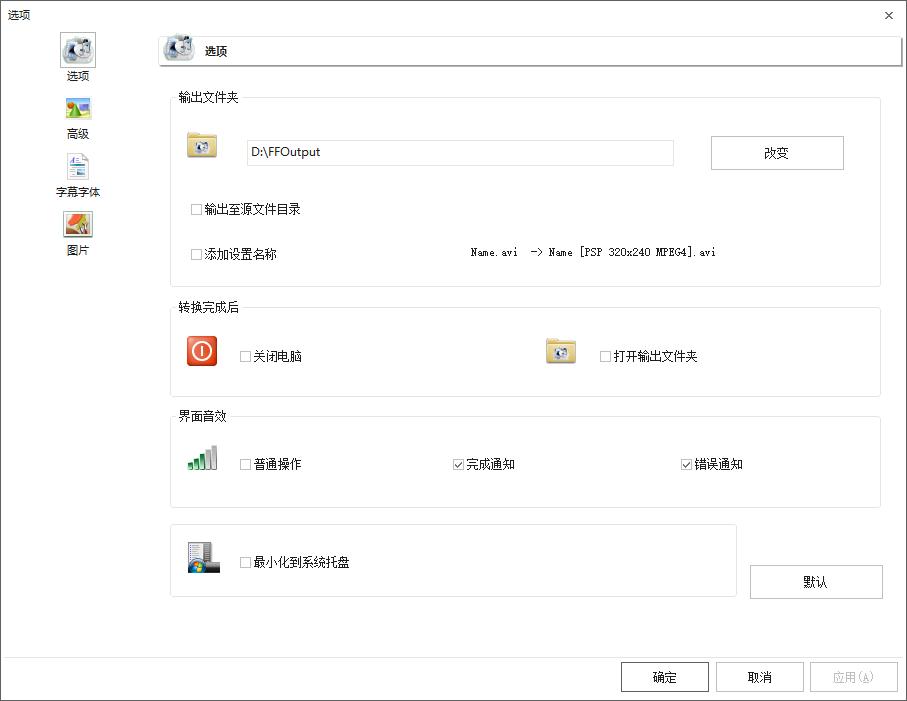The width and height of the screenshot is (907, 701).
Task: Confirm settings with 确定 button
Action: tap(665, 677)
